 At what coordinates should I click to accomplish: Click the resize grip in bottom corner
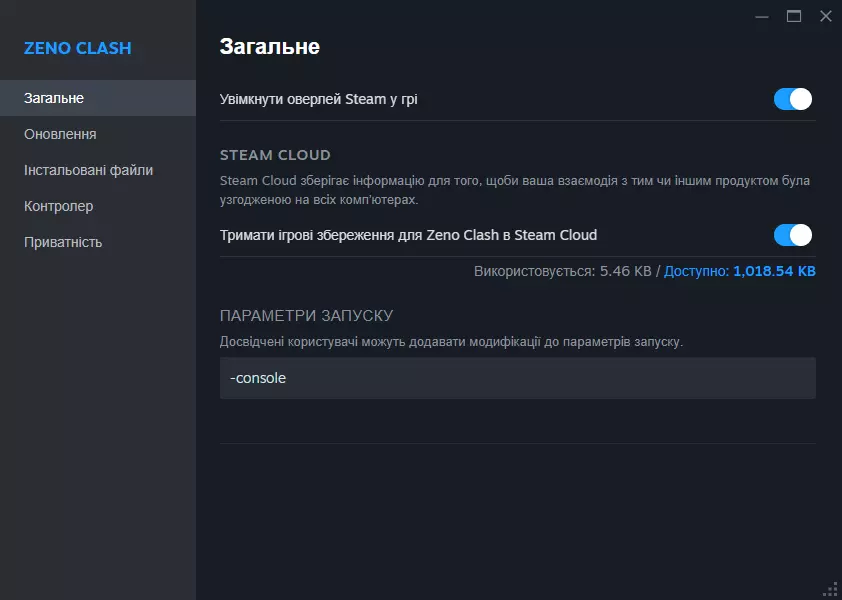[x=830, y=588]
